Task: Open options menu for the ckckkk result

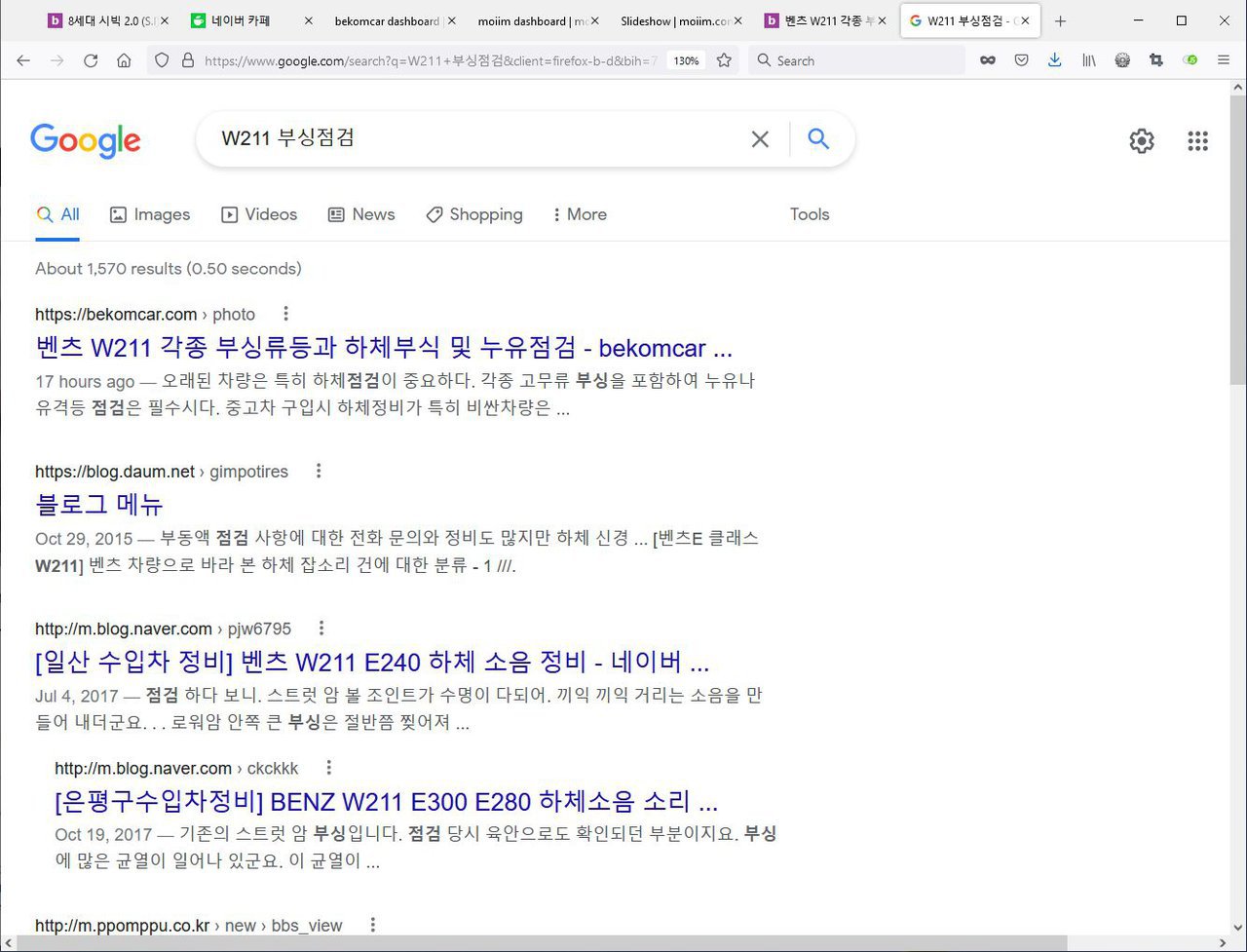Action: (x=329, y=768)
